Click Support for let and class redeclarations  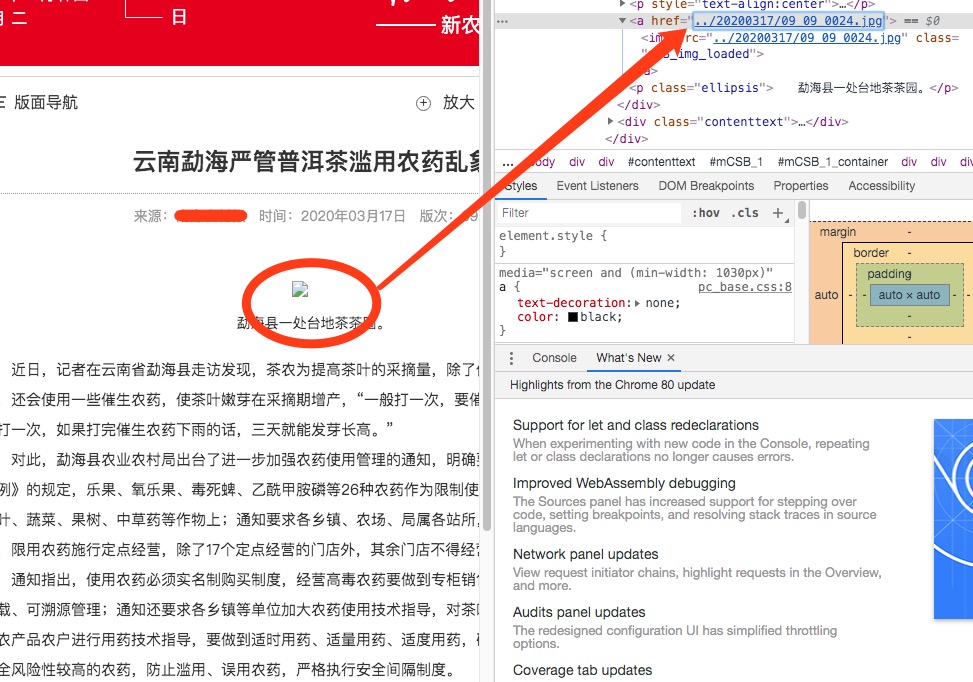click(635, 425)
